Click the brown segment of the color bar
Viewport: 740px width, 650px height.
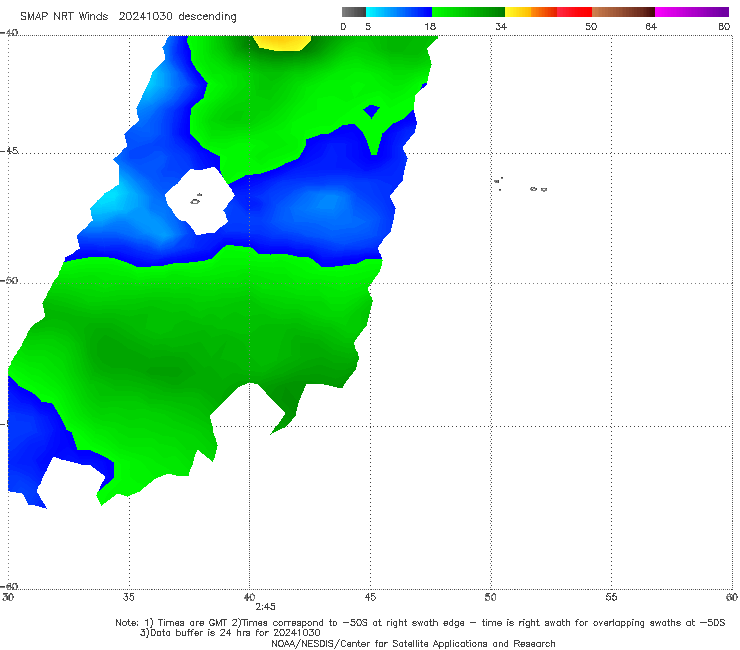coord(623,12)
